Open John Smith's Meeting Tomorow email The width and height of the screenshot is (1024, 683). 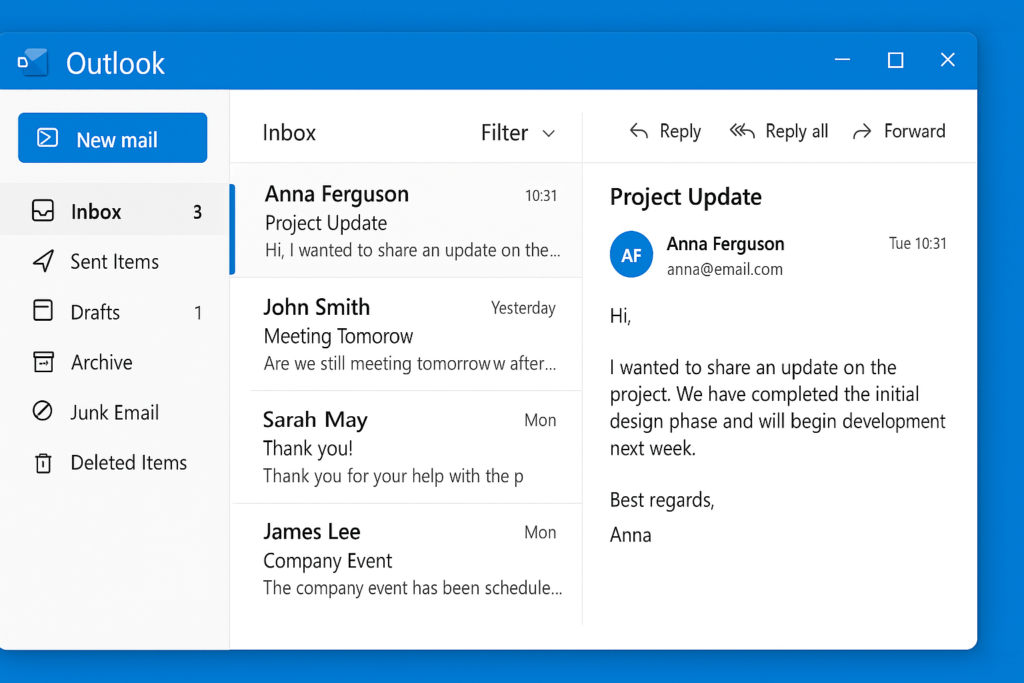[406, 334]
